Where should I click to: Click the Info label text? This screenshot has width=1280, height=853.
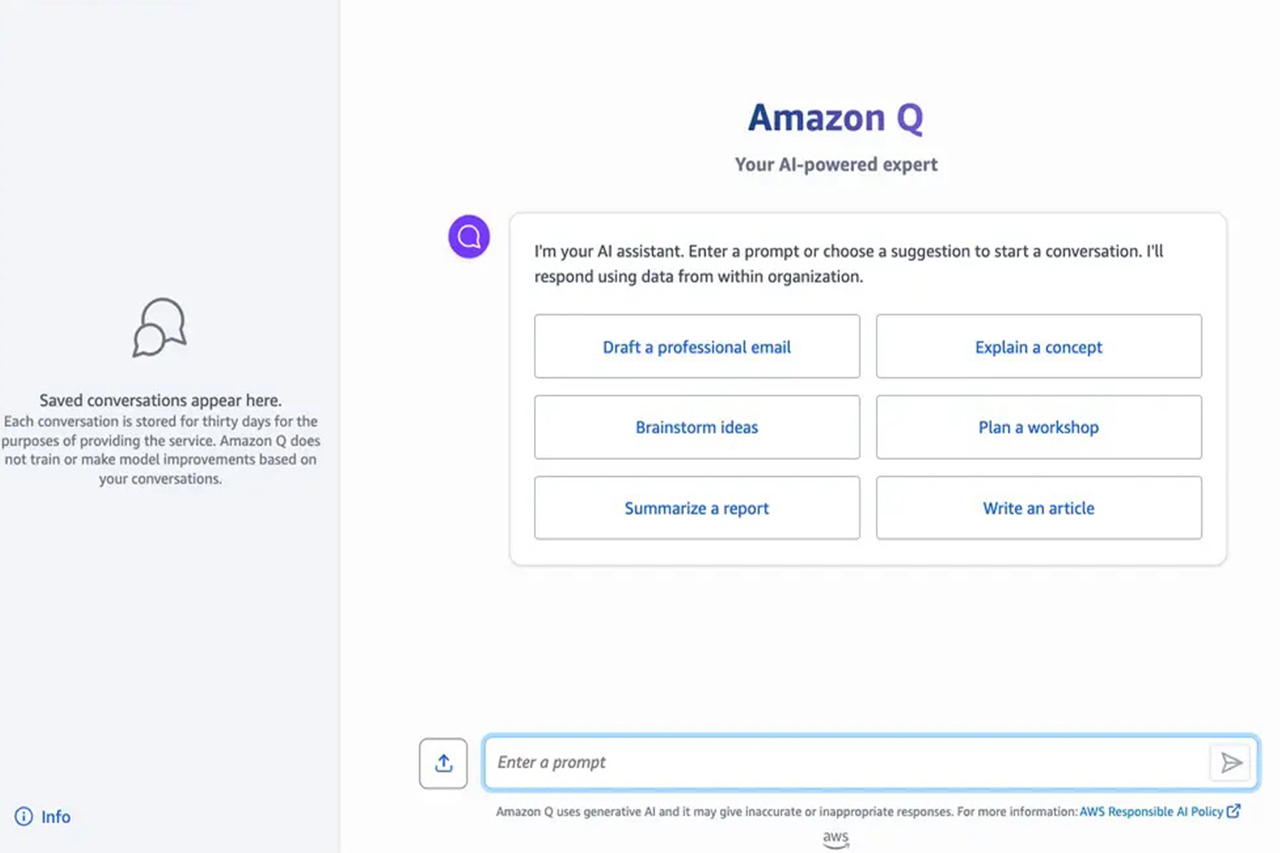[x=55, y=817]
